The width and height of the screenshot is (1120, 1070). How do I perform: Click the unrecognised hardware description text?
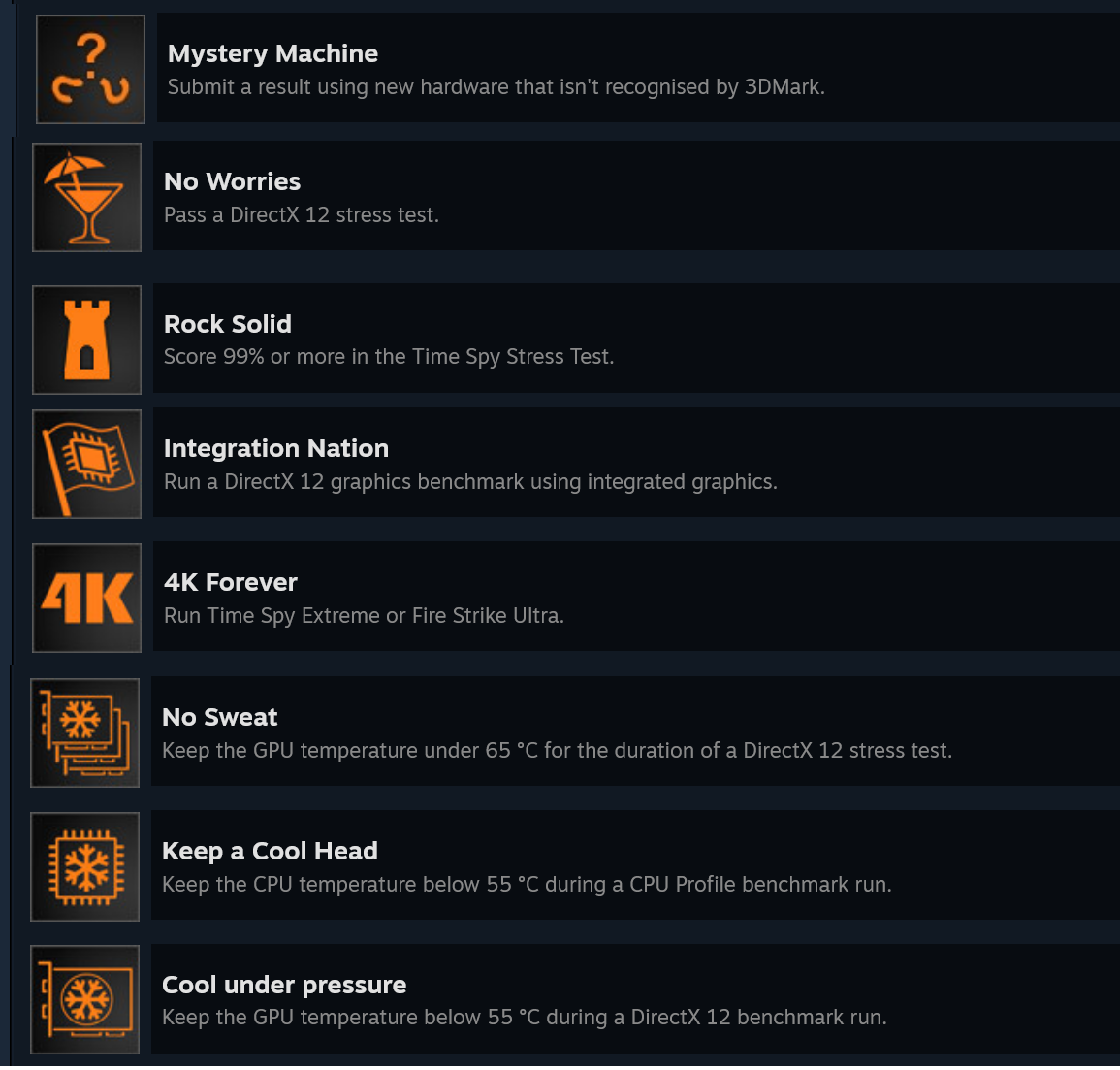[x=496, y=87]
